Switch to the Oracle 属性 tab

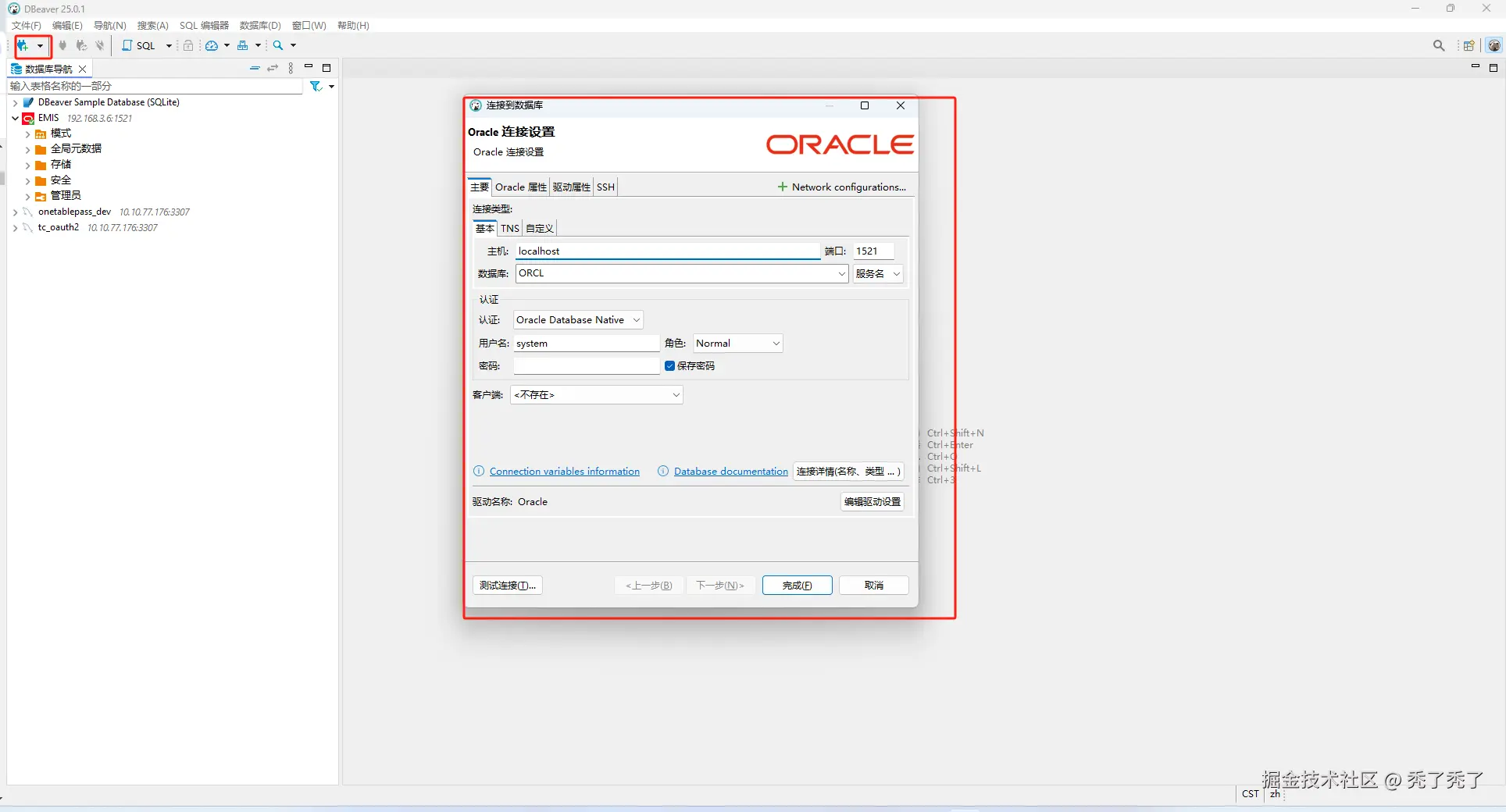(521, 187)
